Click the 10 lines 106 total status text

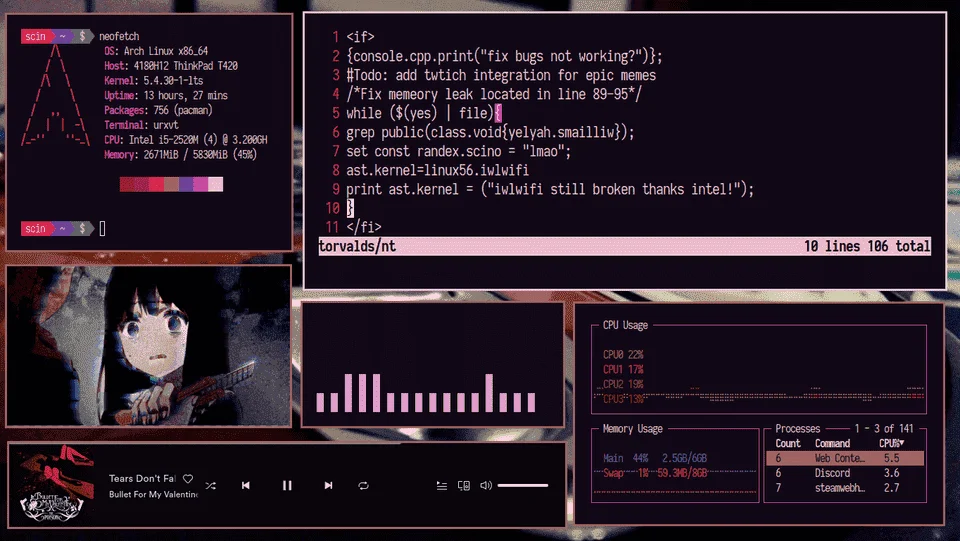point(867,246)
